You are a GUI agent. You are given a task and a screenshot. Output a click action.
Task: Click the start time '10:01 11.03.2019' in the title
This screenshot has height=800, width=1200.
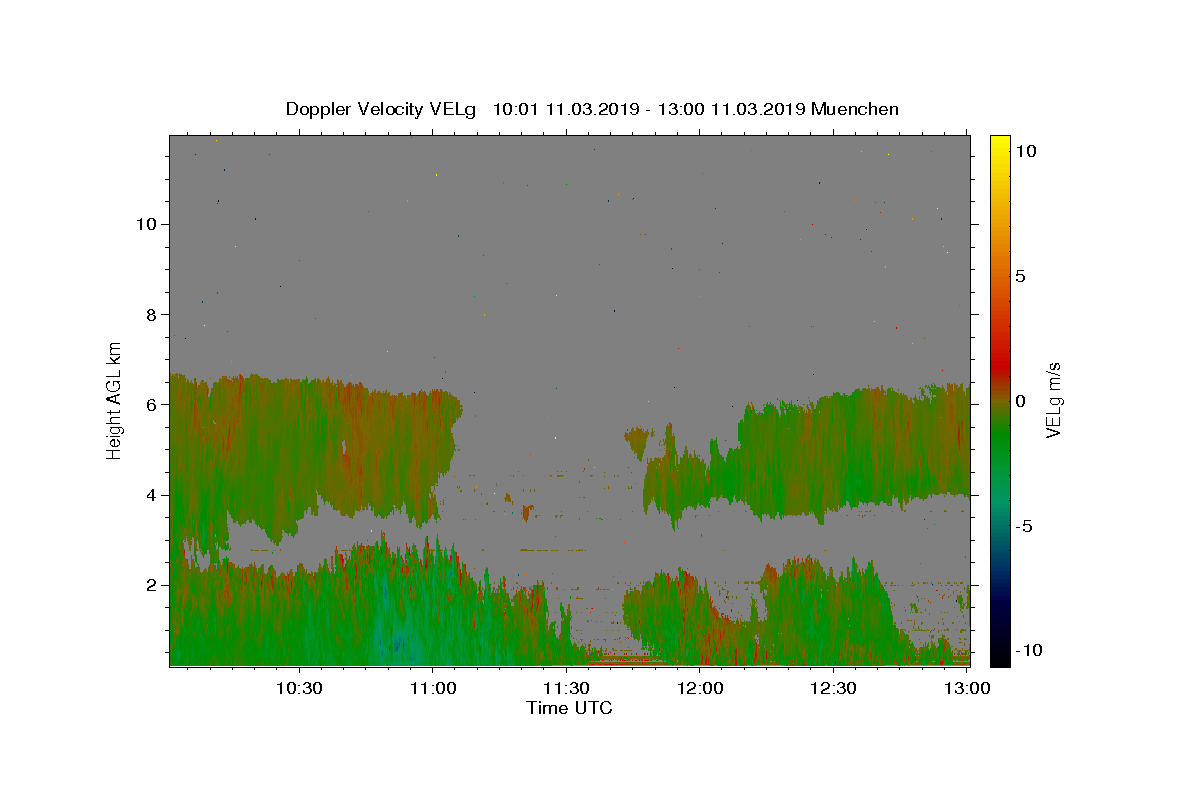[566, 109]
